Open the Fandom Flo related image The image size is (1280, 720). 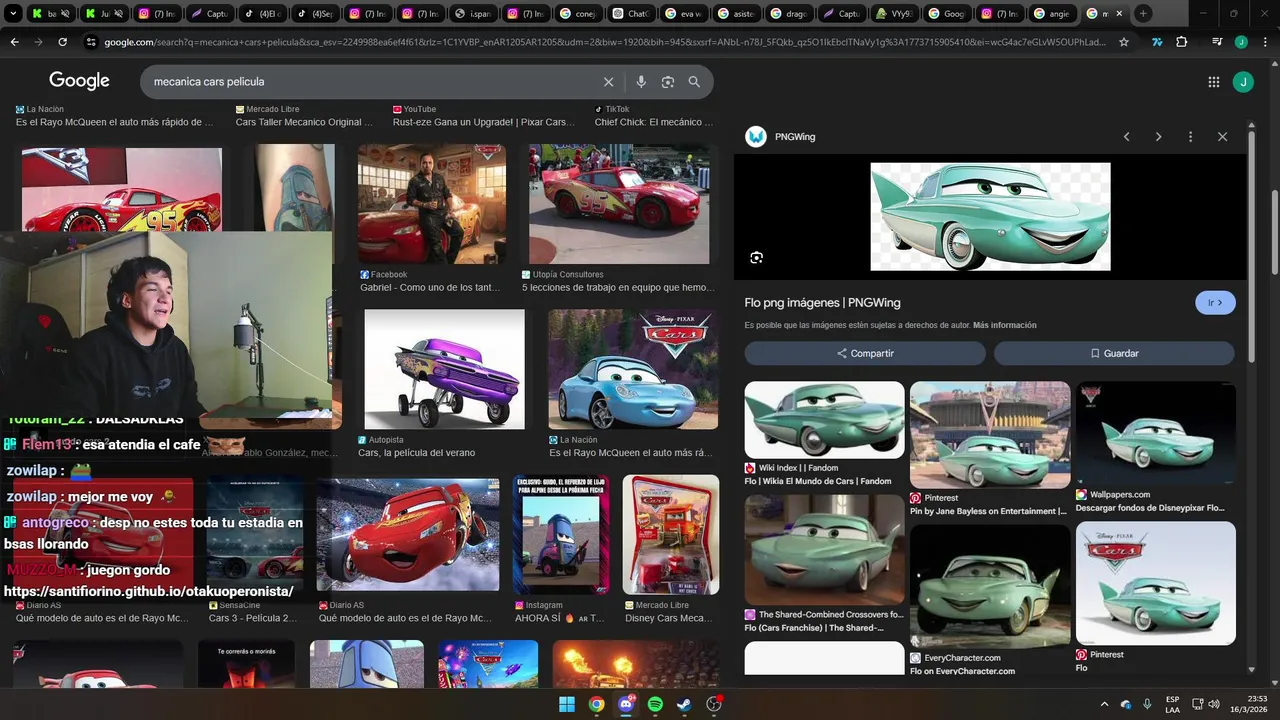pos(824,420)
